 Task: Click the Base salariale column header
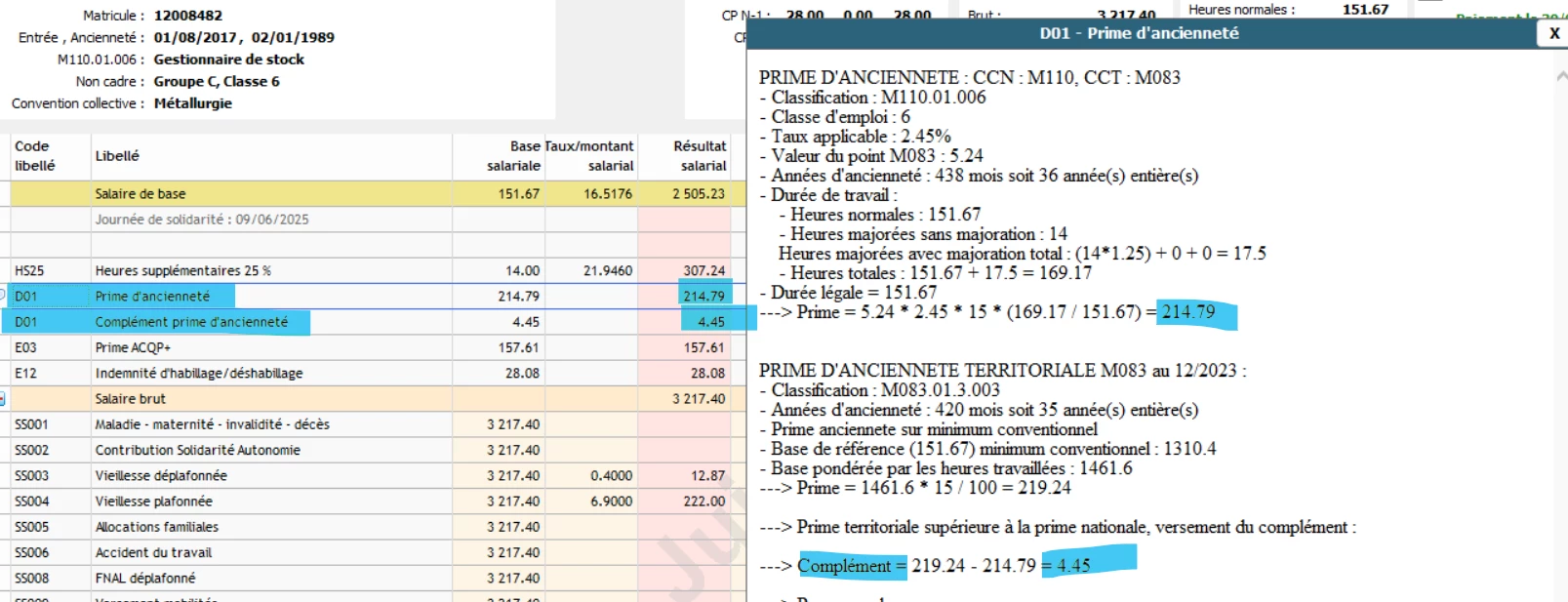(x=514, y=156)
